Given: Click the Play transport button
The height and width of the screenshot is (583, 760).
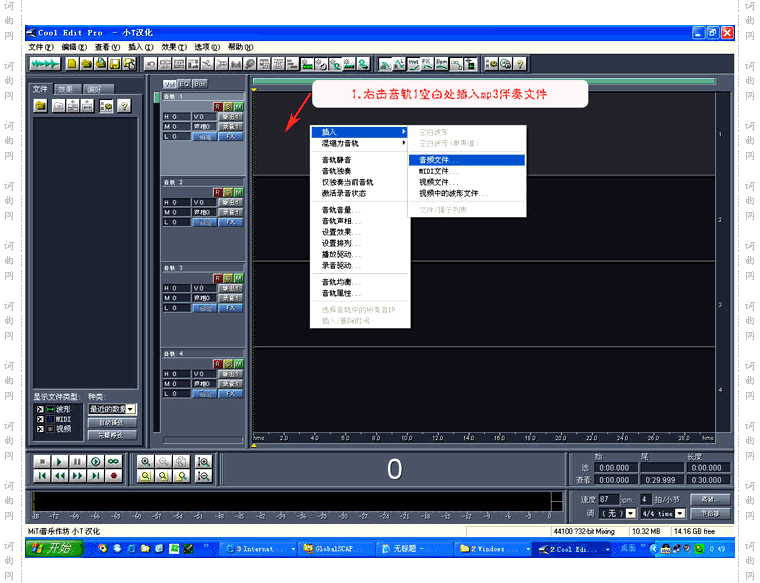Looking at the screenshot, I should click(59, 462).
